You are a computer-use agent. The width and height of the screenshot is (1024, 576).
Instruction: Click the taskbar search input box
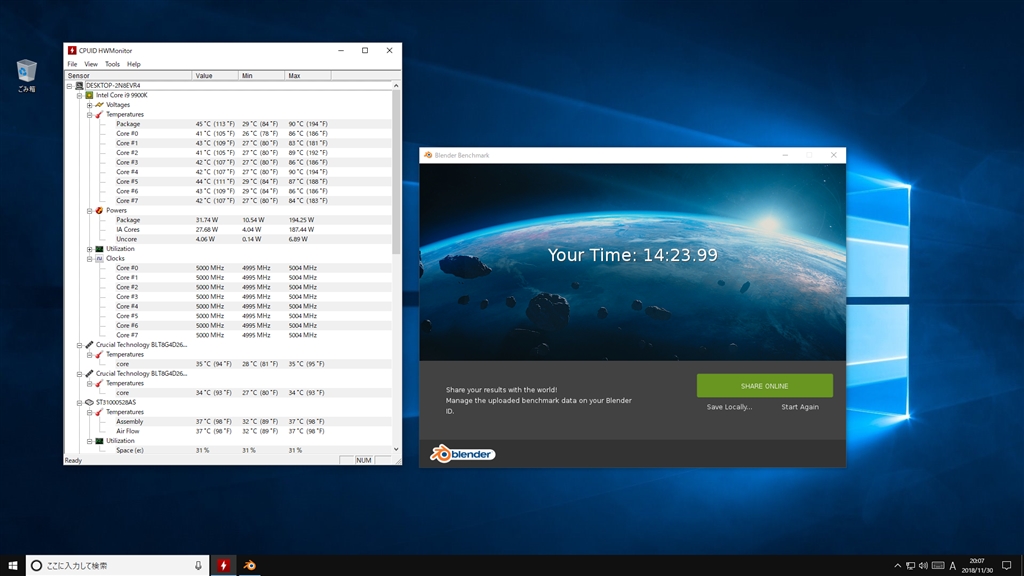tap(118, 566)
